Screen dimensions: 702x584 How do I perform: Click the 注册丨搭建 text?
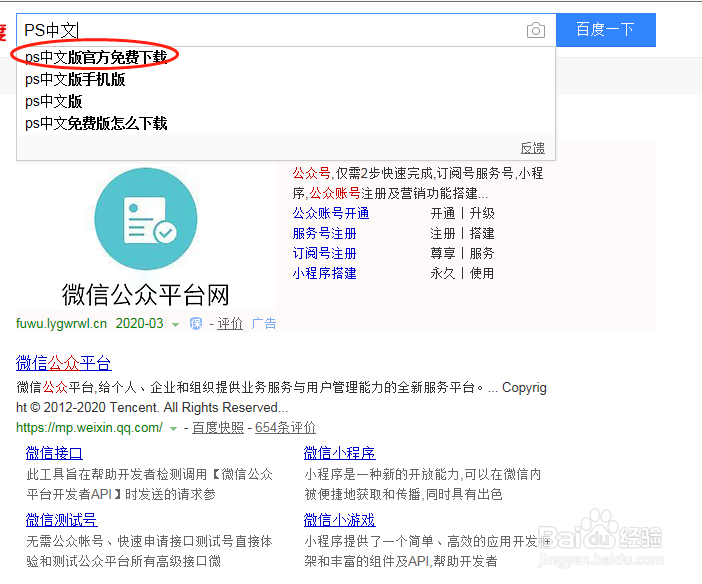click(x=462, y=233)
